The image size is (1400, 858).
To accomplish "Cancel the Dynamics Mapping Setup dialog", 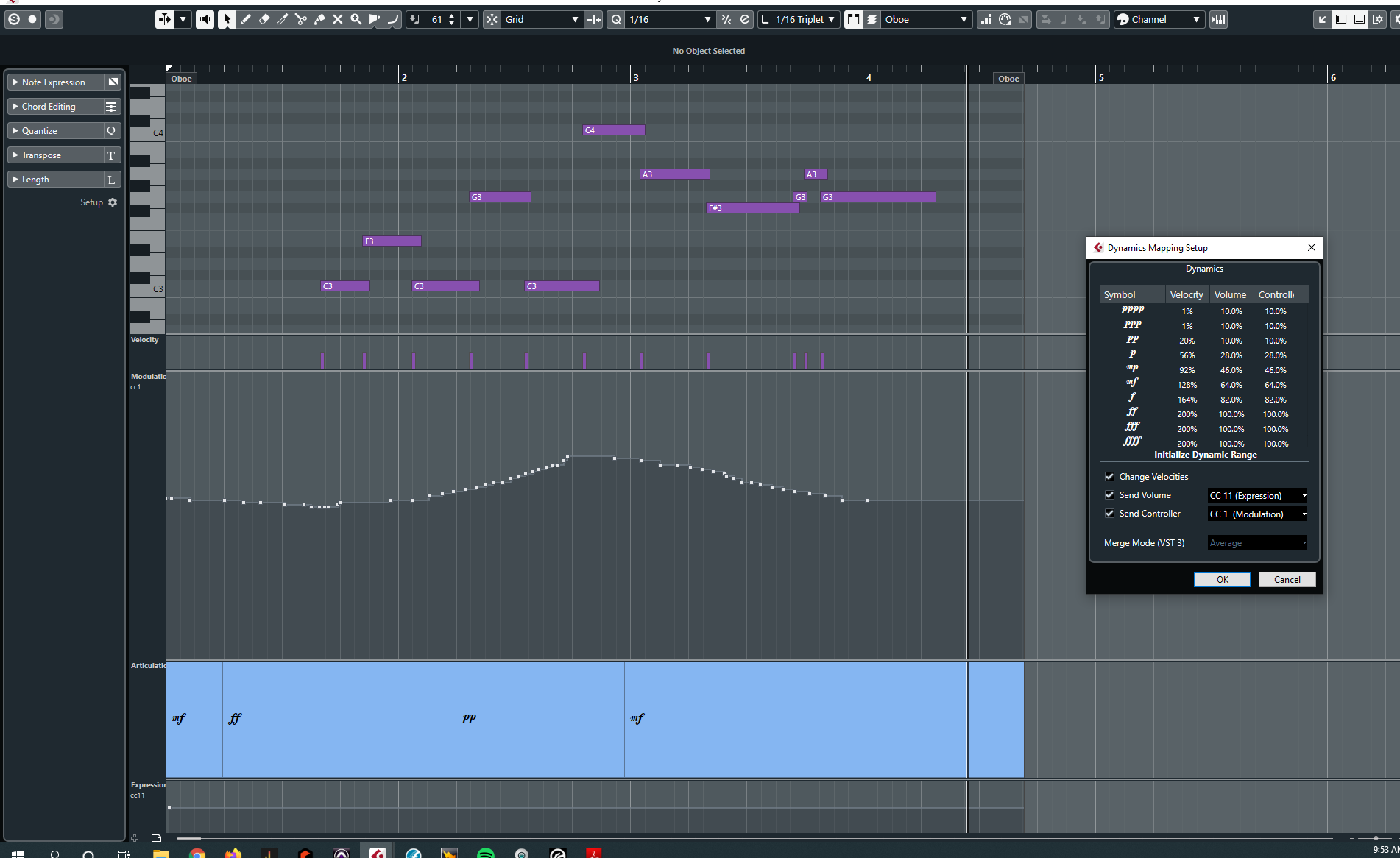I will click(1287, 580).
